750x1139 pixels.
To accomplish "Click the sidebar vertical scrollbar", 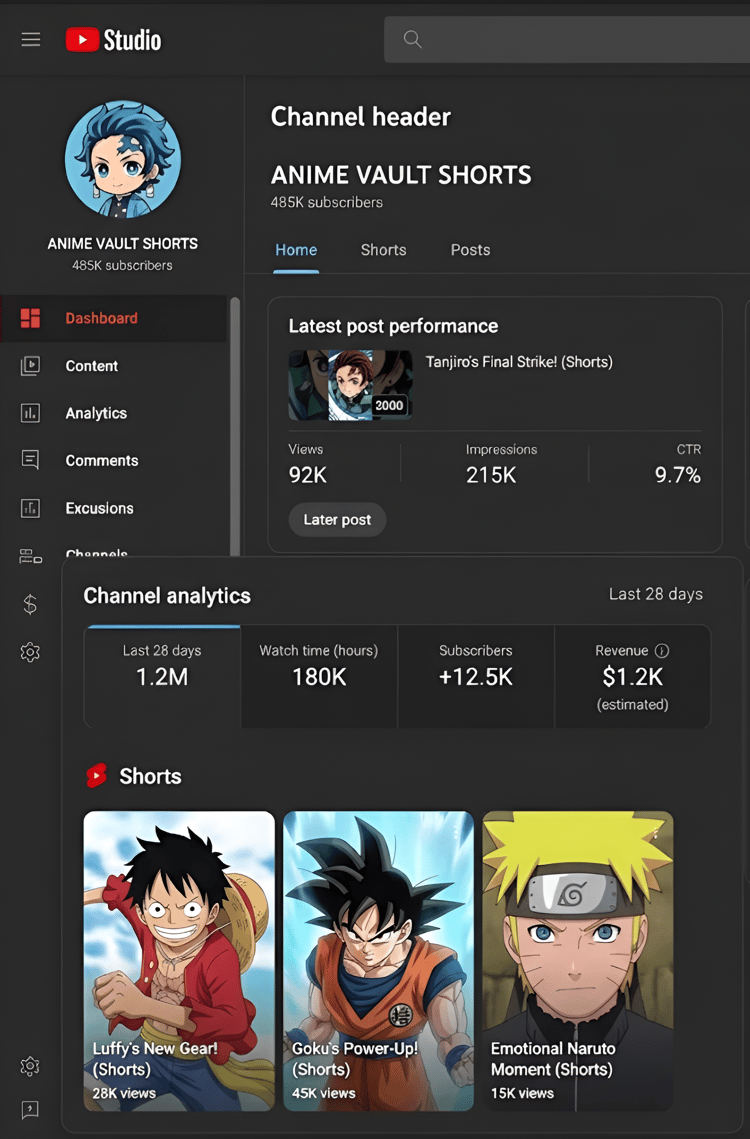I will tap(235, 426).
